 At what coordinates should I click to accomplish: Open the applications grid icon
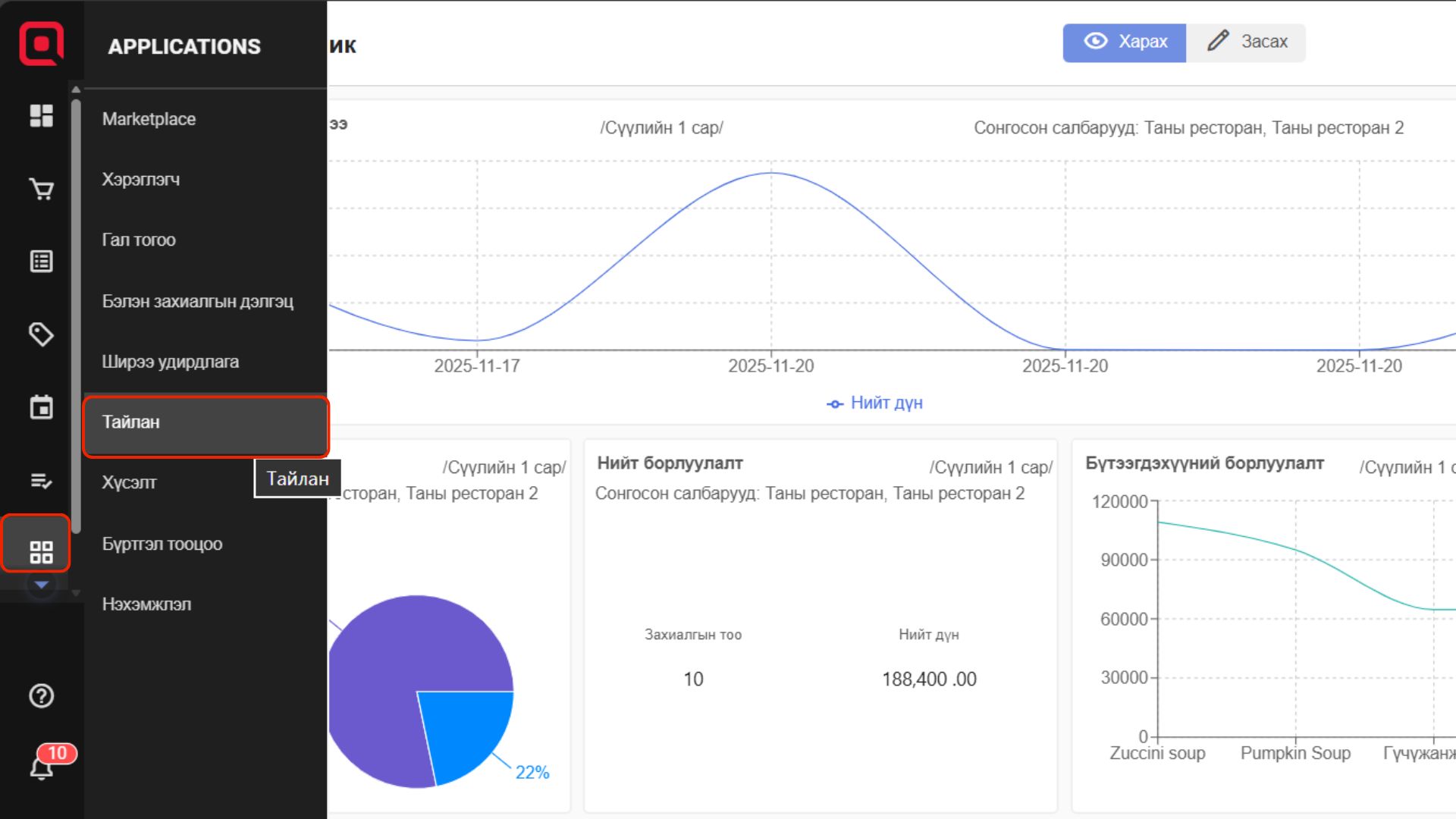[41, 551]
